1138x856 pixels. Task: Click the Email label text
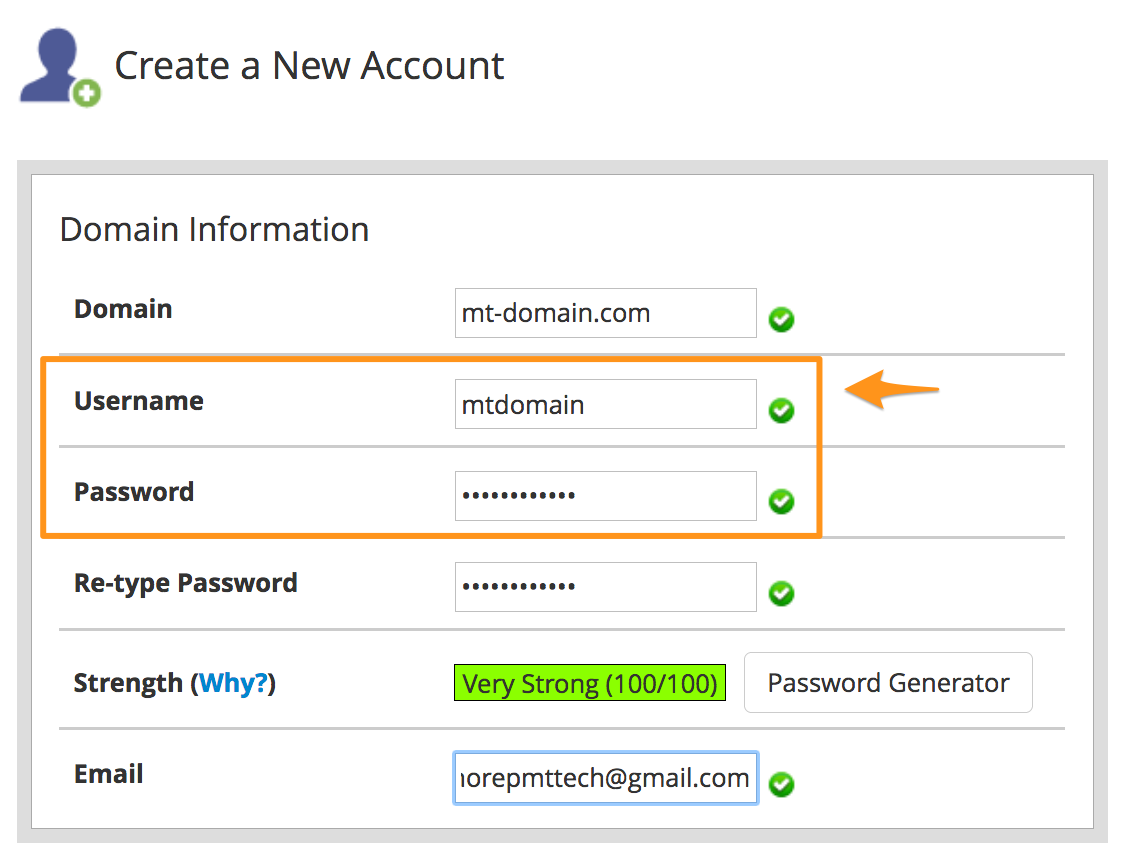pyautogui.click(x=109, y=774)
